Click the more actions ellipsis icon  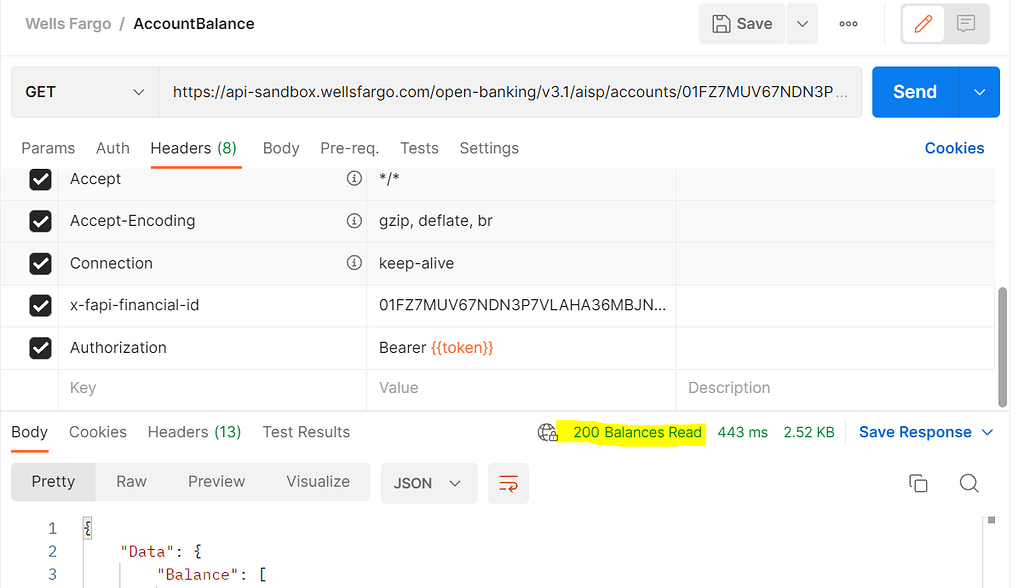click(x=848, y=23)
